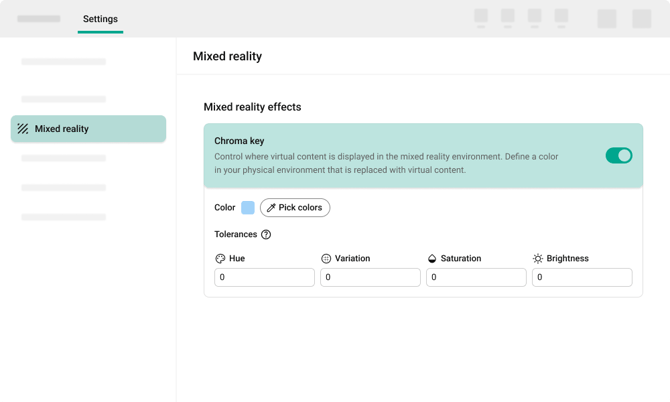
Task: Click the Mixed reality effects section heading
Action: click(x=252, y=107)
